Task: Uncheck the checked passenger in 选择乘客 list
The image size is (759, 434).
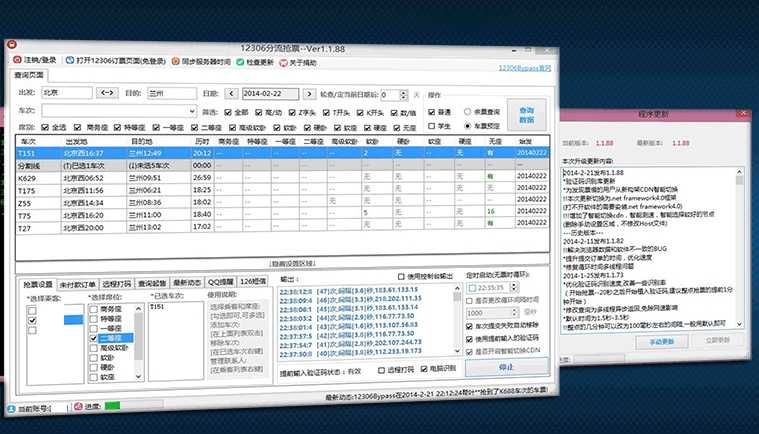Action: pyautogui.click(x=32, y=320)
